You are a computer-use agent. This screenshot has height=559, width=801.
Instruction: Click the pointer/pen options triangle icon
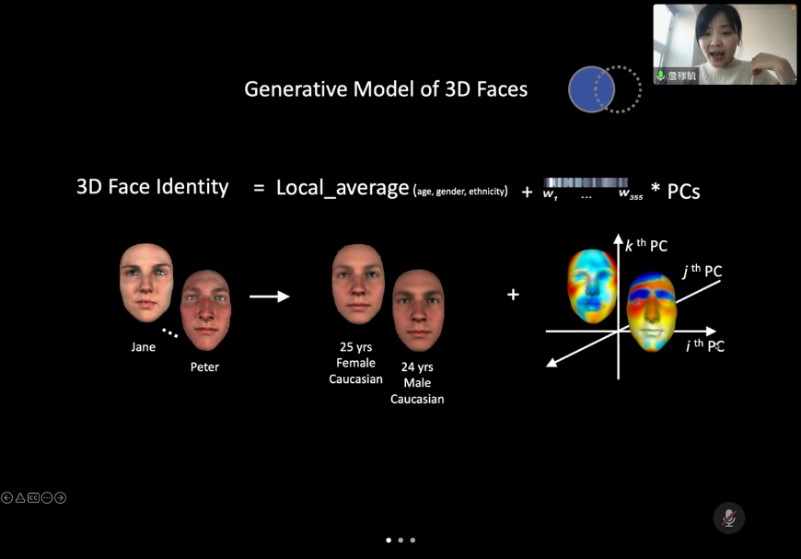coord(20,498)
